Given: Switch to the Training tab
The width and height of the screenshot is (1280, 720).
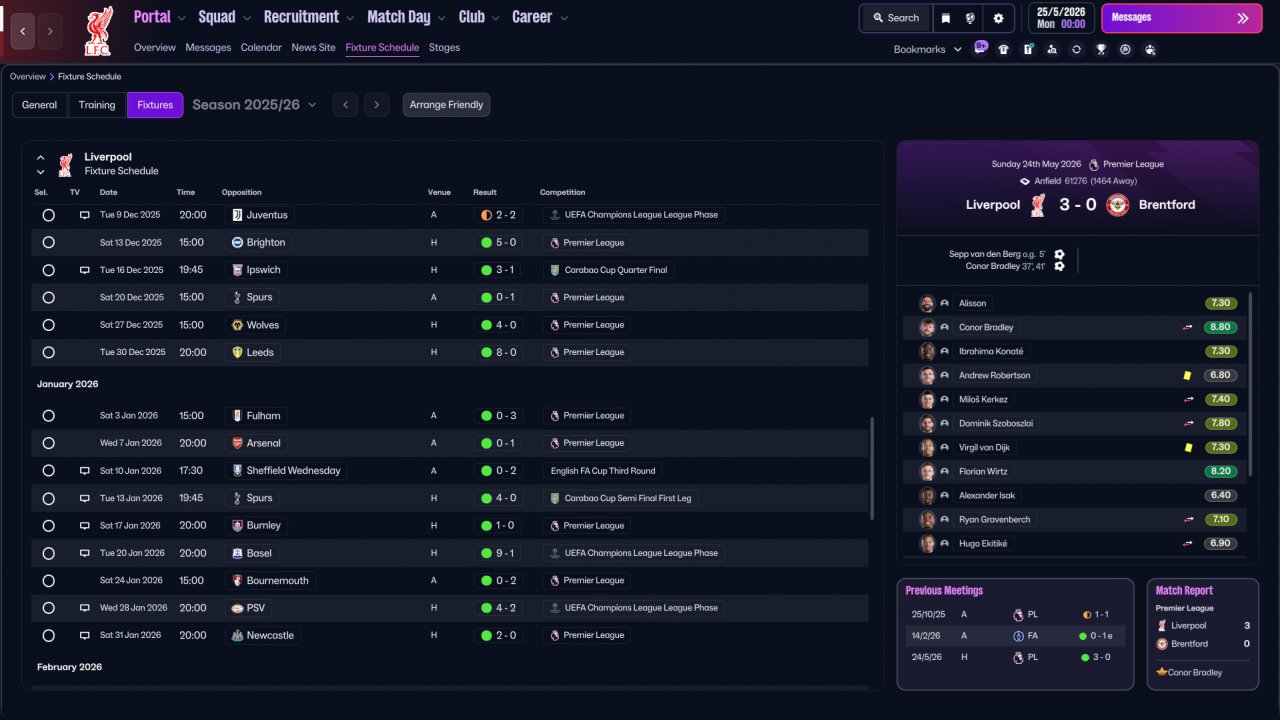Looking at the screenshot, I should 97,105.
